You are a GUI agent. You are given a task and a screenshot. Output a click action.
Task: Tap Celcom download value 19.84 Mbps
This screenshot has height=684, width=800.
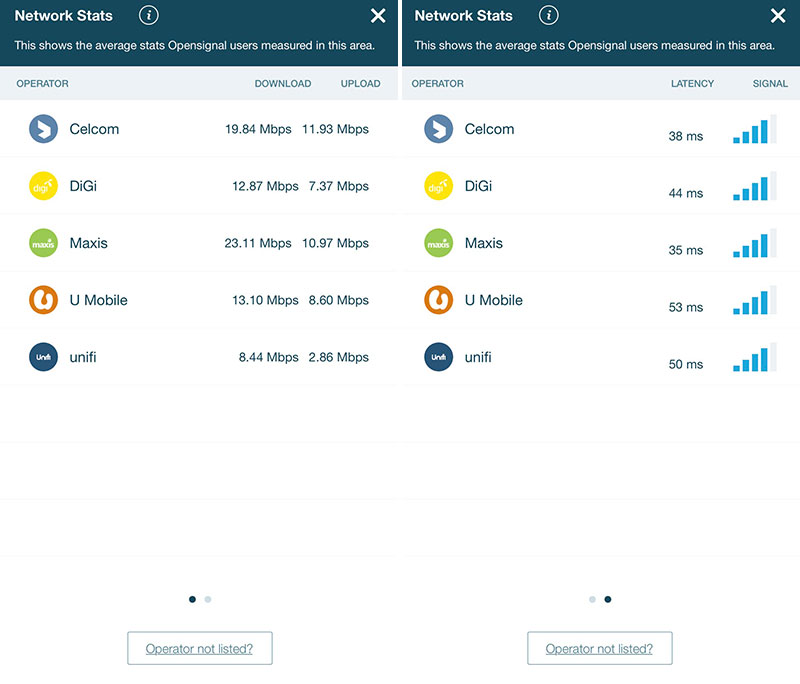click(x=258, y=129)
